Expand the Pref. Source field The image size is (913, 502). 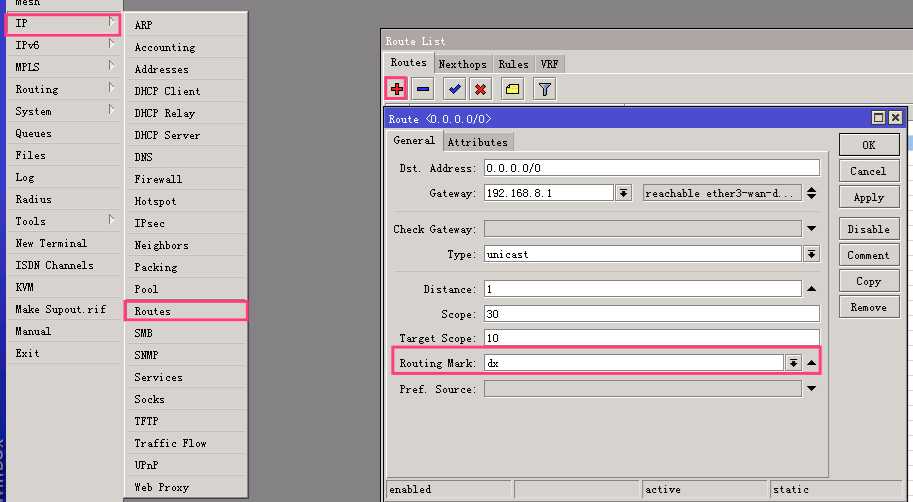[x=811, y=388]
